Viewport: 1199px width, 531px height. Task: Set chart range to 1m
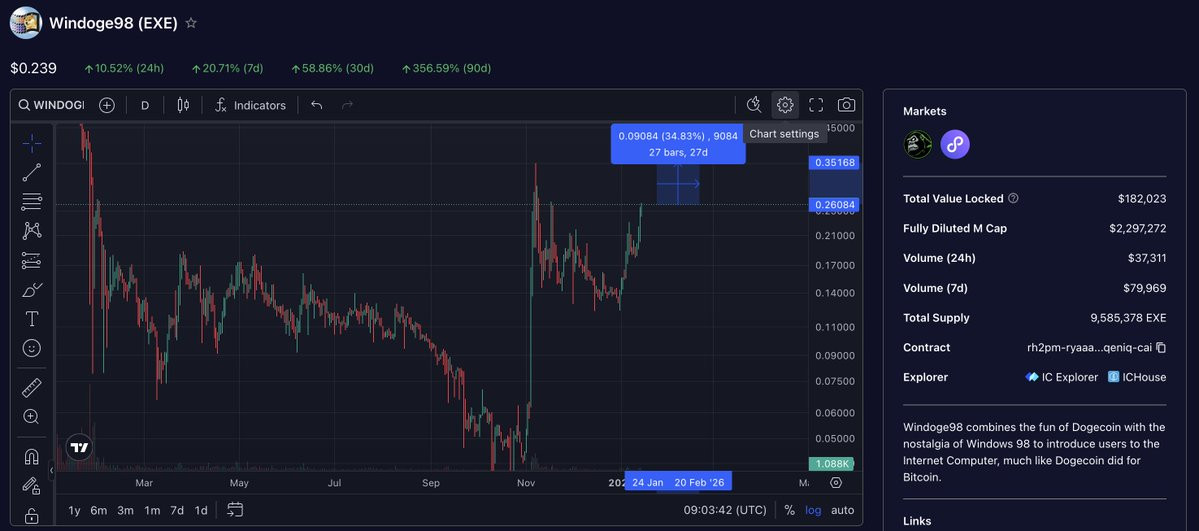pos(152,510)
